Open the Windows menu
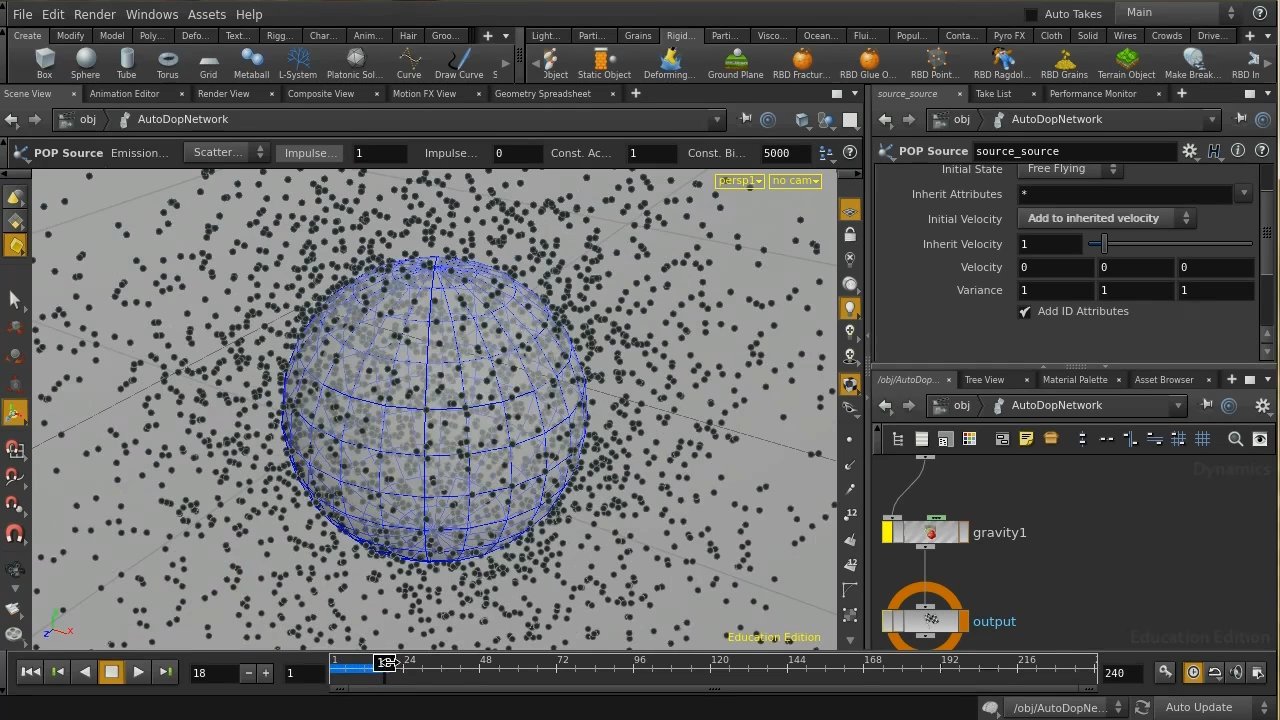The width and height of the screenshot is (1280, 720). coord(151,14)
